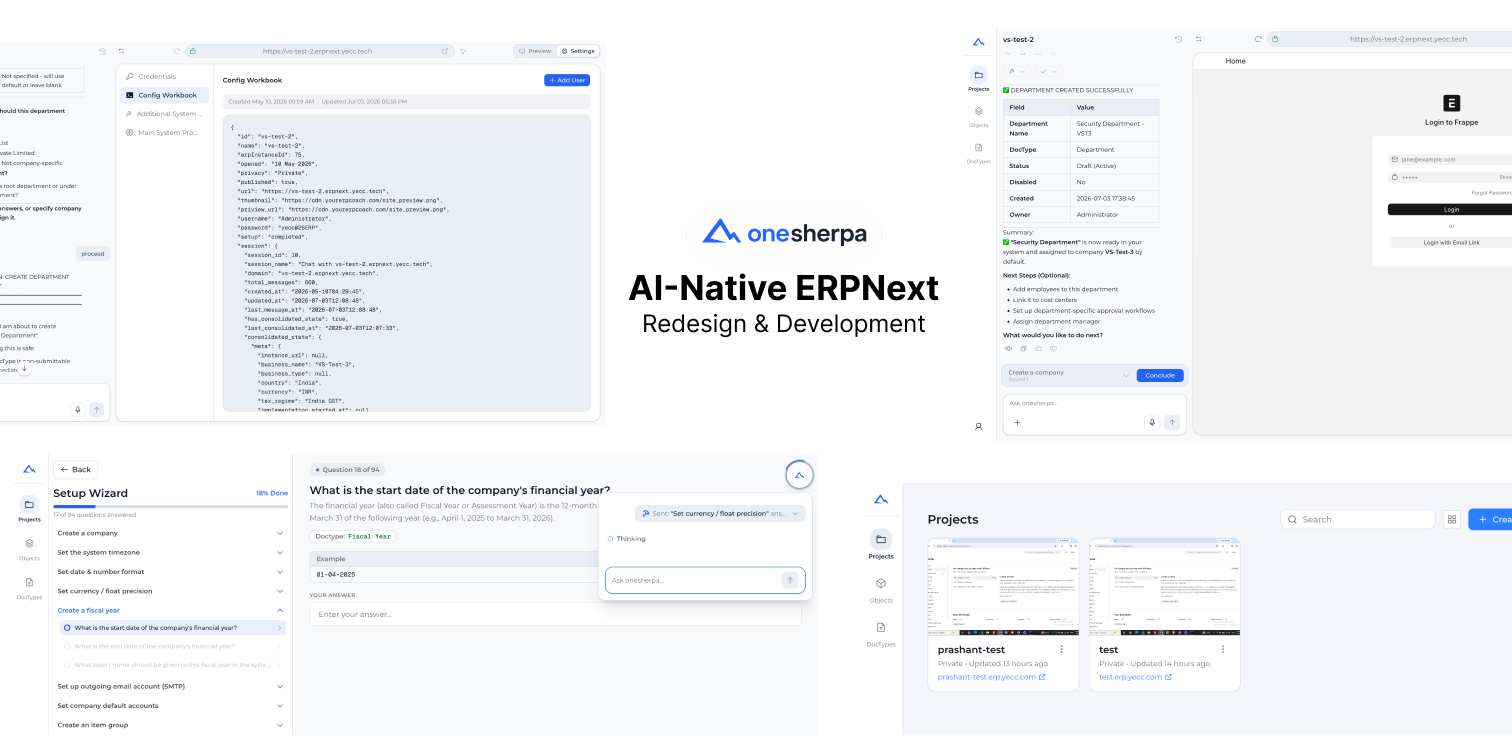Image resolution: width=1512 pixels, height=736 pixels.
Task: Open the Create a company dropdown
Action: [x=1069, y=375]
